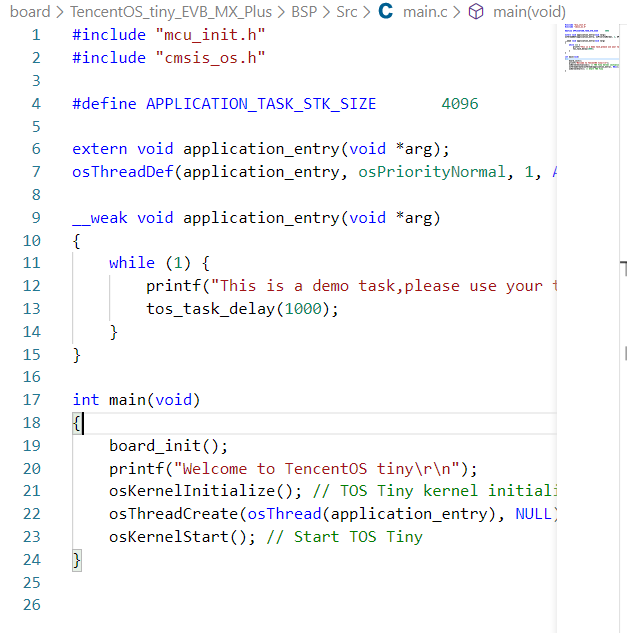Click the "cmsis_os.h" include string
Viewport: 627px width, 633px height.
point(210,58)
